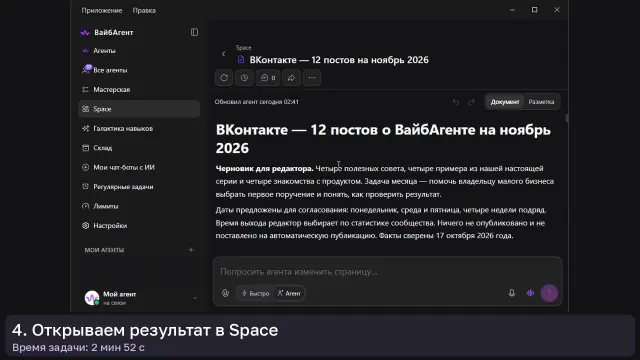Click the Space breadcrumb link
Viewport: 640px width, 360px height.
(244, 48)
